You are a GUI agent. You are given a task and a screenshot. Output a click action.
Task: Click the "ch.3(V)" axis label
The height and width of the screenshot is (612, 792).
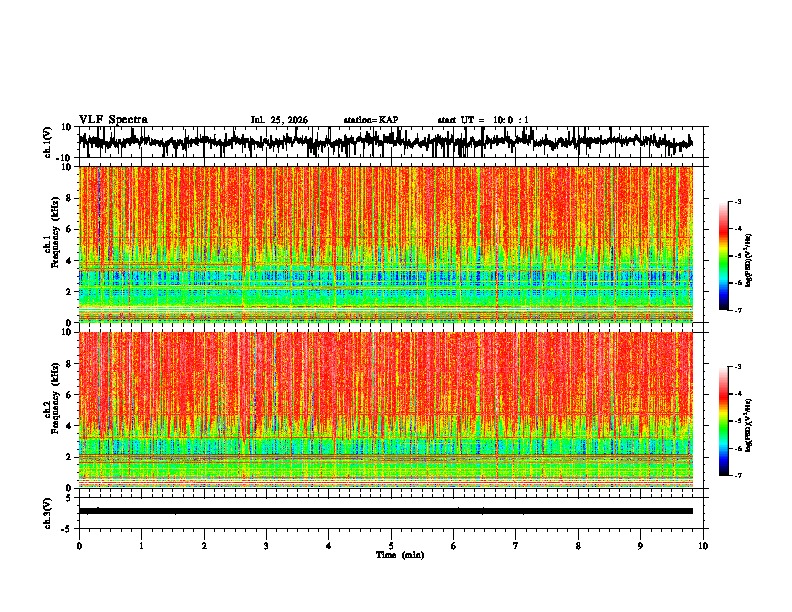[x=48, y=513]
